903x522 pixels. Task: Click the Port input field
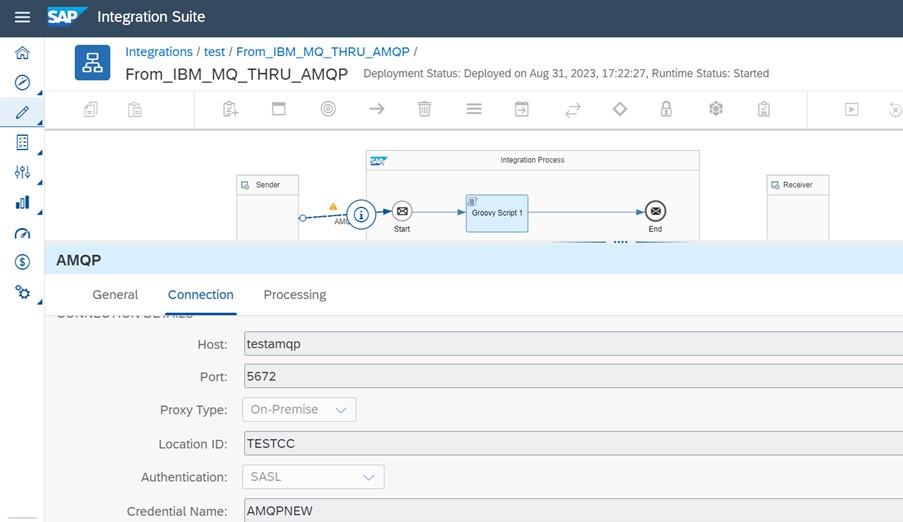(x=573, y=376)
